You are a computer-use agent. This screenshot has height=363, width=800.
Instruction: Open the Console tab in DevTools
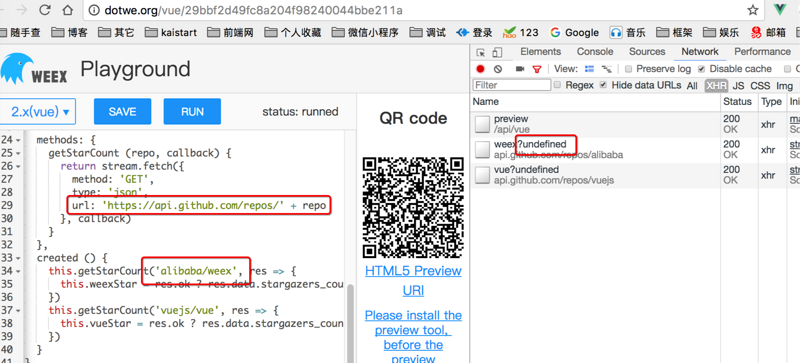595,52
